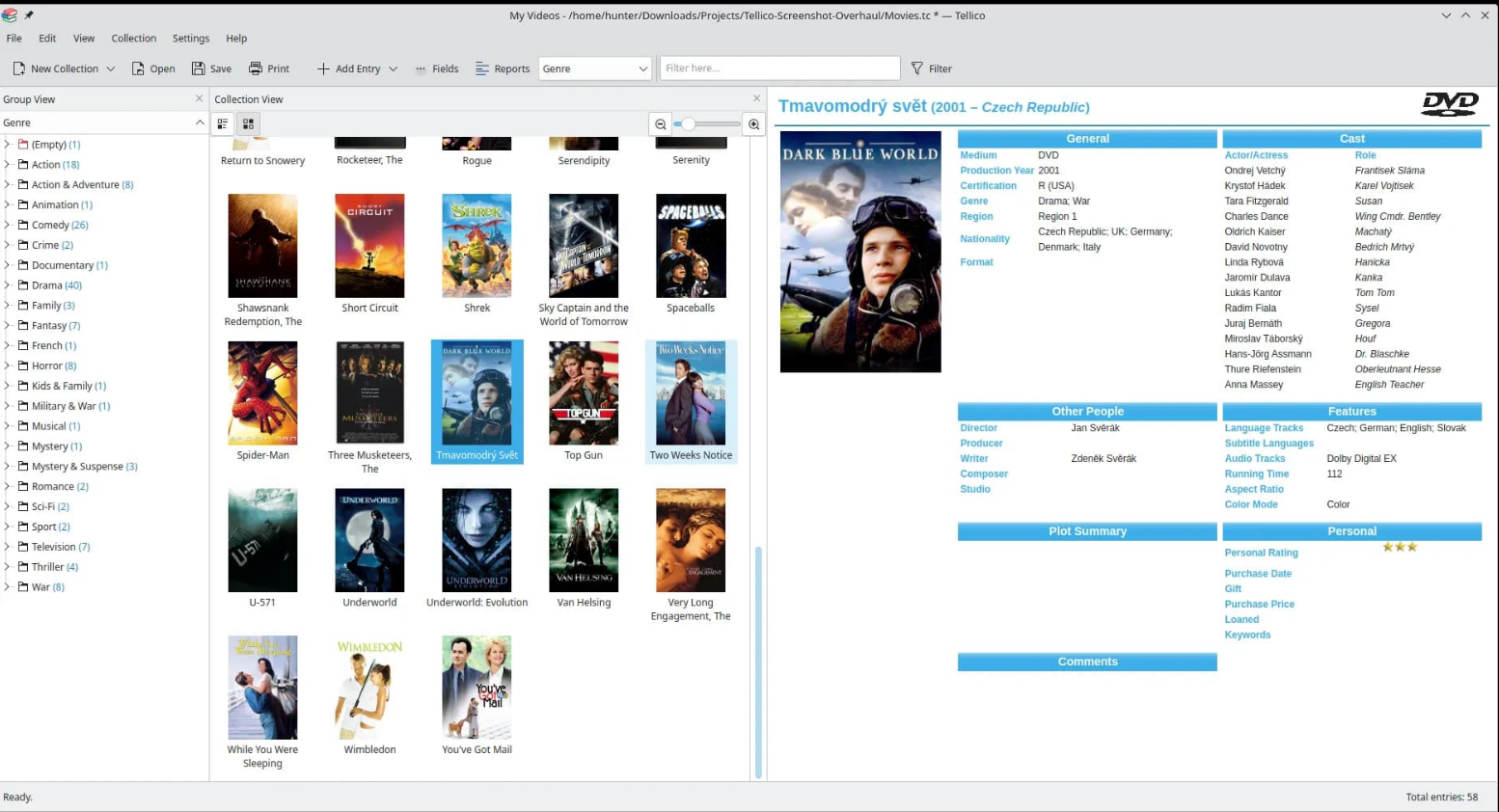Expand the War (8) group
This screenshot has height=812, width=1499.
8,586
